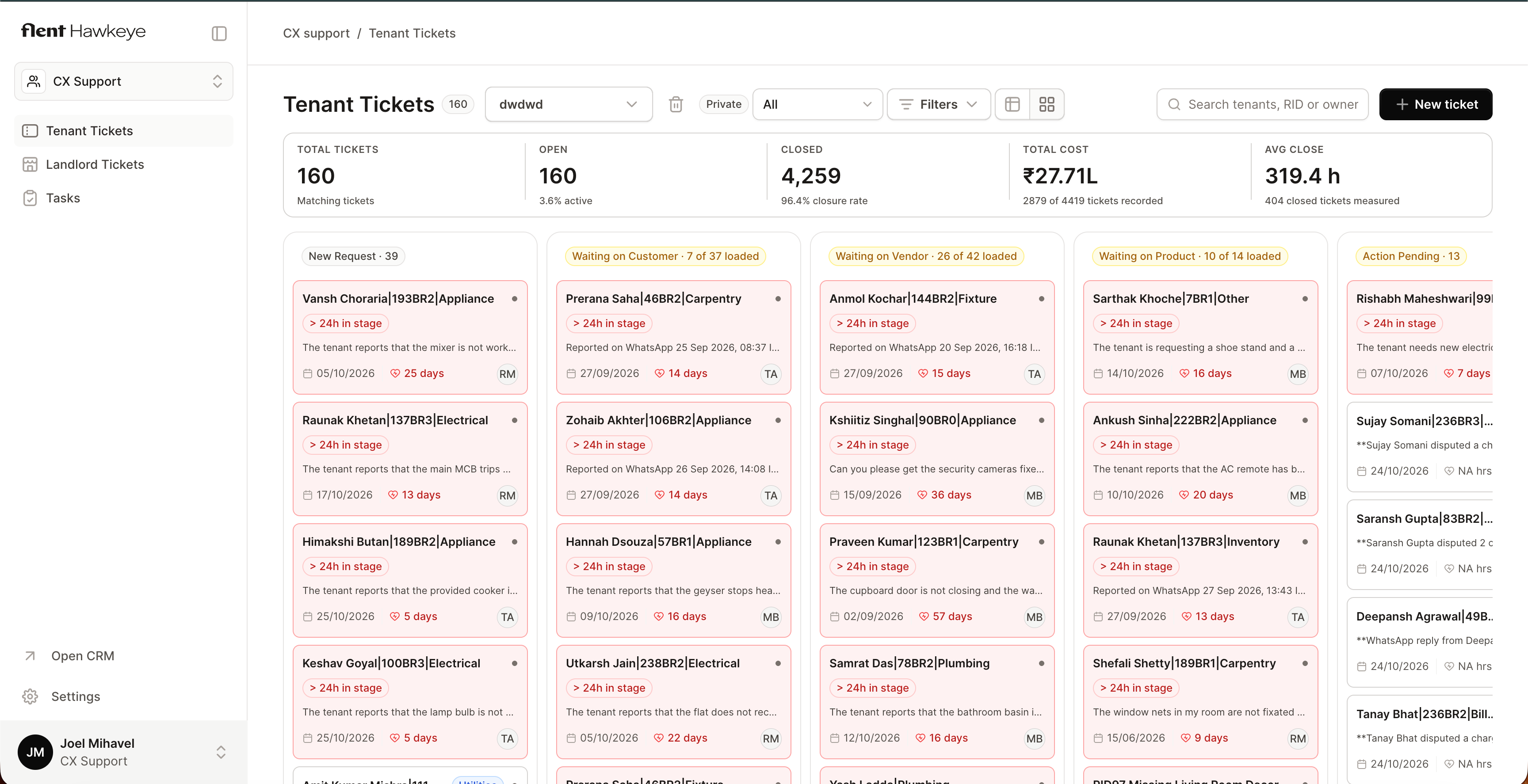Click the JM user avatar
Image resolution: width=1528 pixels, height=784 pixels.
(35, 752)
